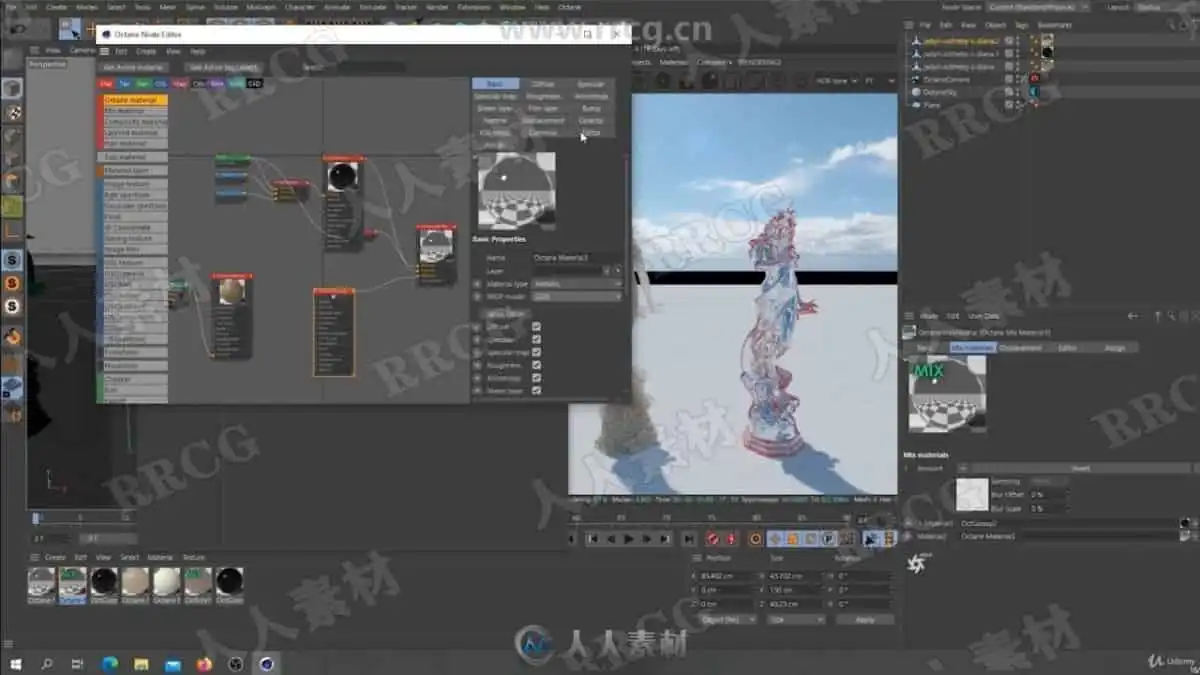Open the Assign tab in Attribute Manager

1114,348
